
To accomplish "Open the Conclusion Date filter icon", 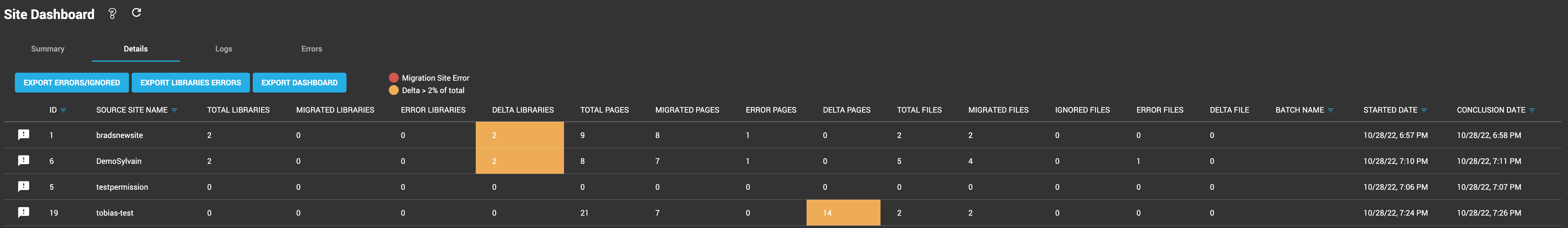I will 1532,110.
